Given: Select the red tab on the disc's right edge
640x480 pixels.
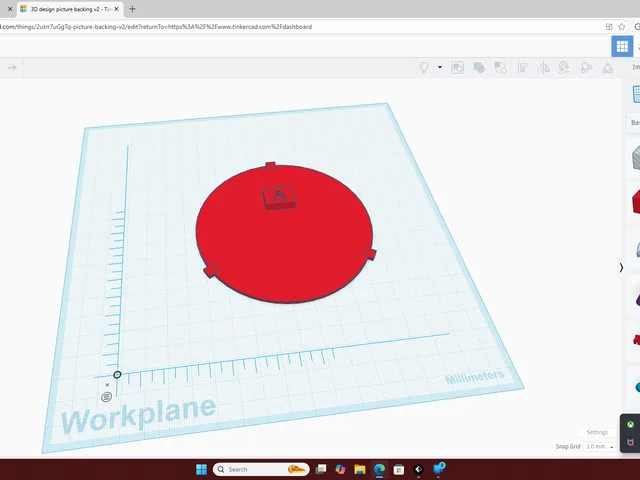Looking at the screenshot, I should 370,254.
